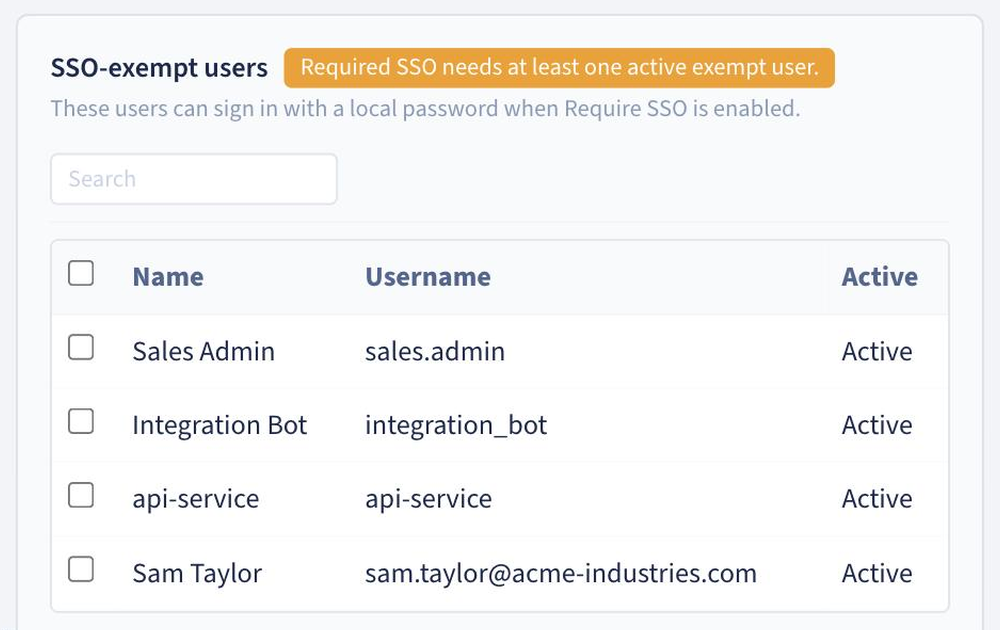Screen dimensions: 1000x630
Task: Click the 'integration_bot' username cell
Action: (456, 425)
